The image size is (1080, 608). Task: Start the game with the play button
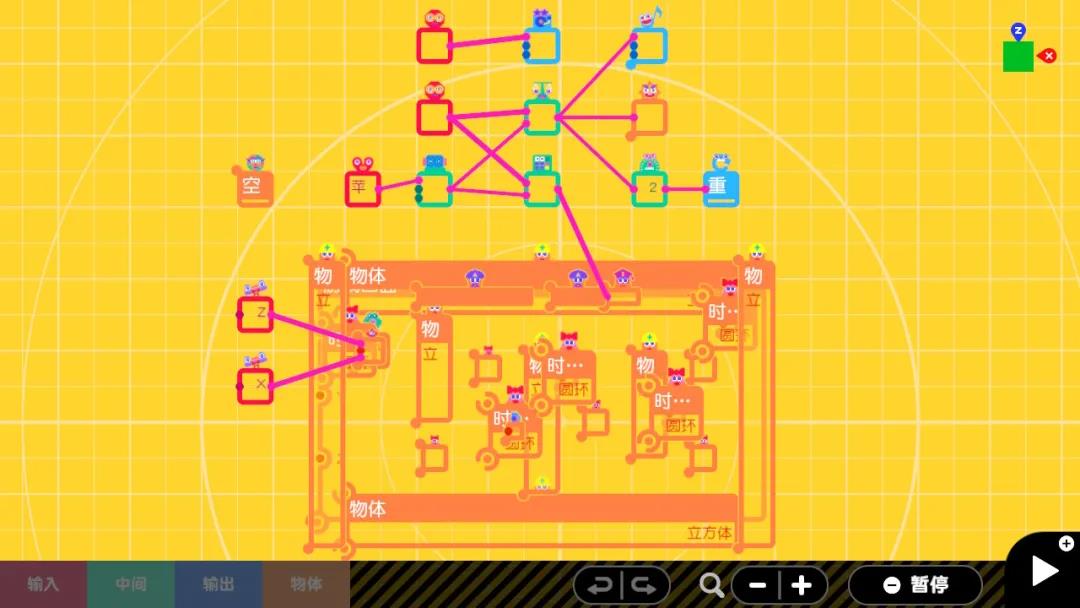(x=1045, y=571)
